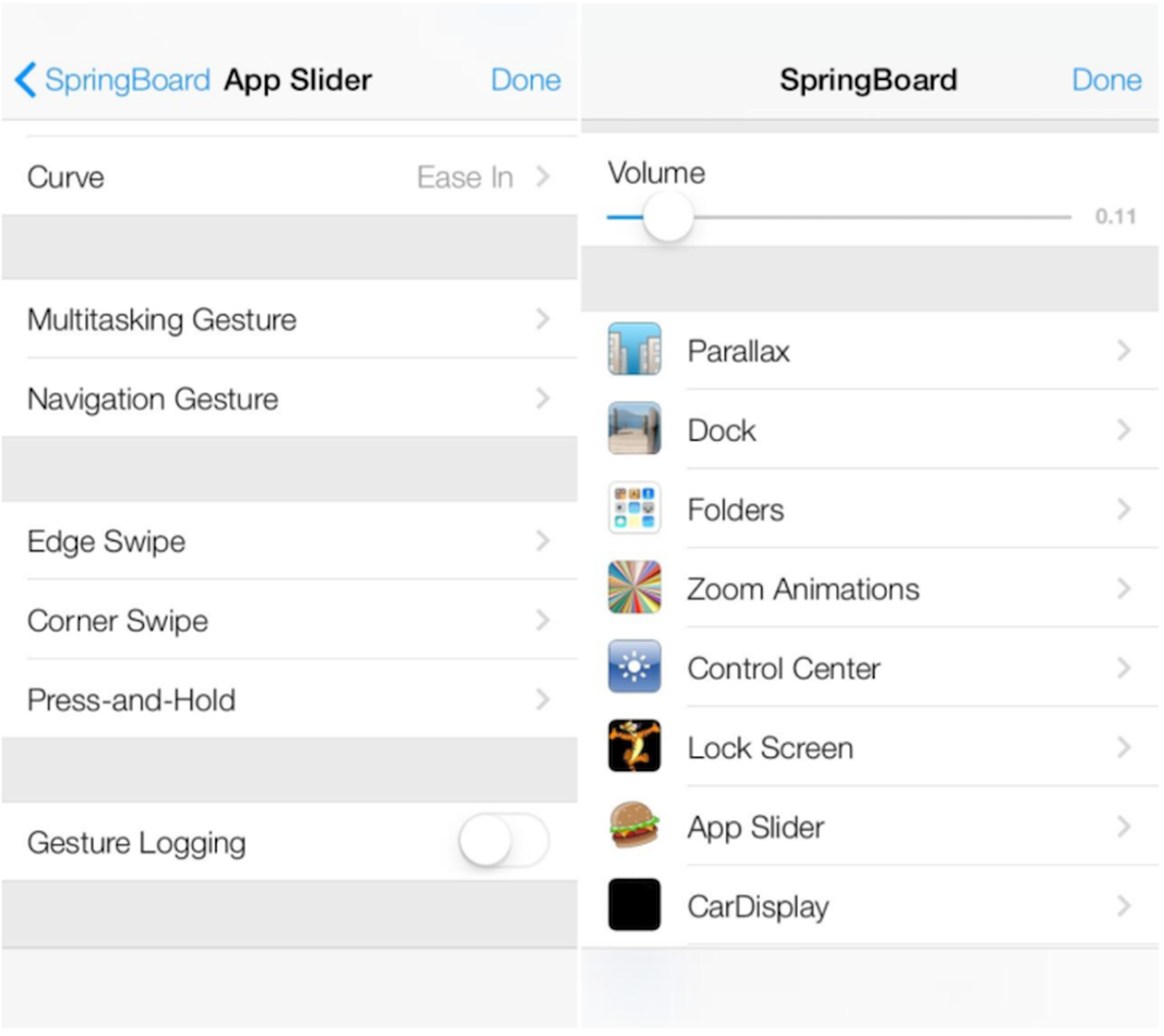Image resolution: width=1164 pixels, height=1036 pixels.
Task: Click the CarDisplay black icon
Action: pyautogui.click(x=634, y=906)
